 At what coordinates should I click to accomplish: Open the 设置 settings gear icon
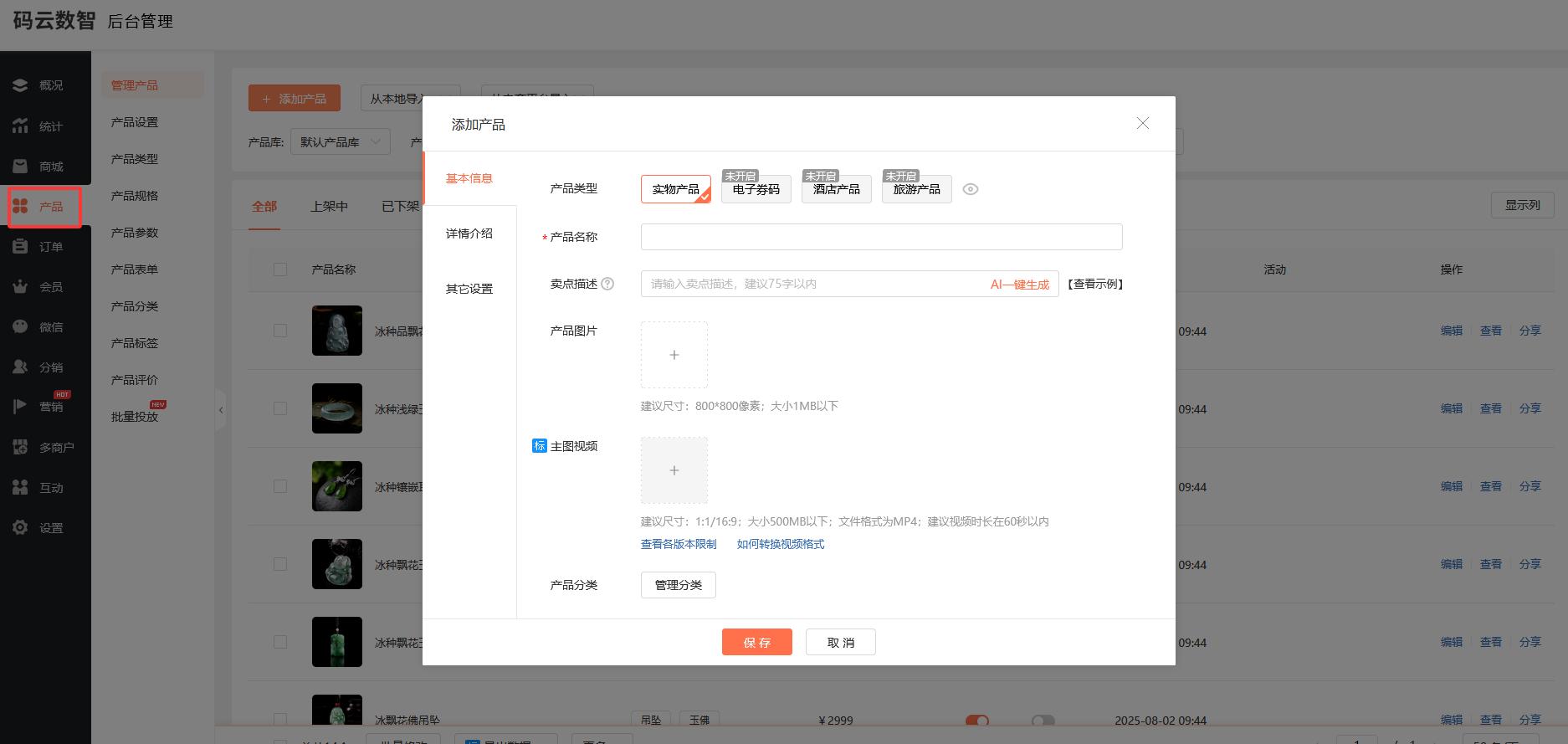point(20,528)
